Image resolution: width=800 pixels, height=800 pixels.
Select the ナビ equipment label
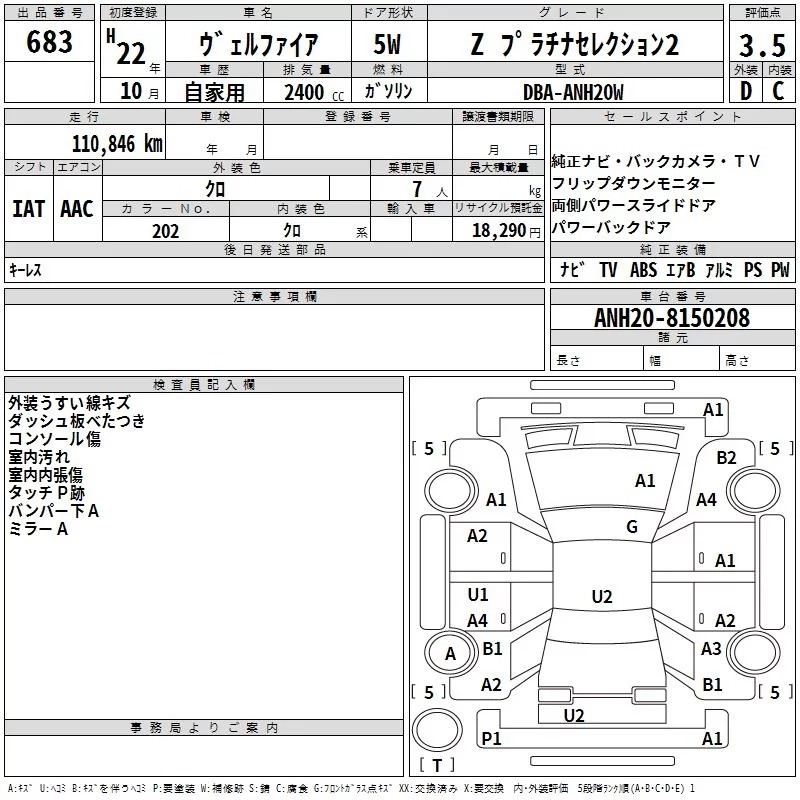pos(572,269)
